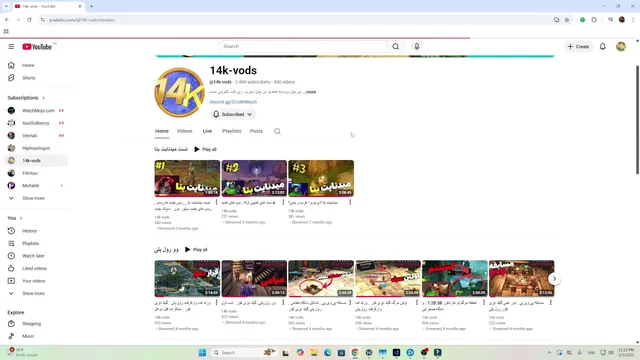Click the search magnifier button
The height and width of the screenshot is (360, 640).
(396, 47)
